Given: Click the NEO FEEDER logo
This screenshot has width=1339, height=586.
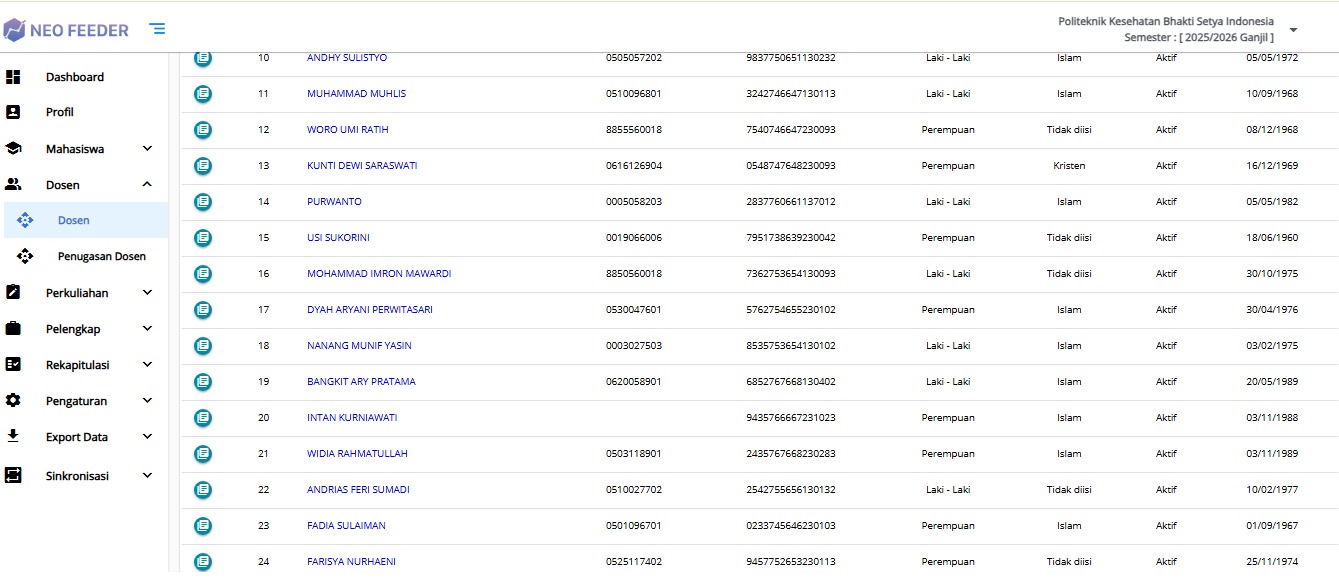Looking at the screenshot, I should [66, 30].
